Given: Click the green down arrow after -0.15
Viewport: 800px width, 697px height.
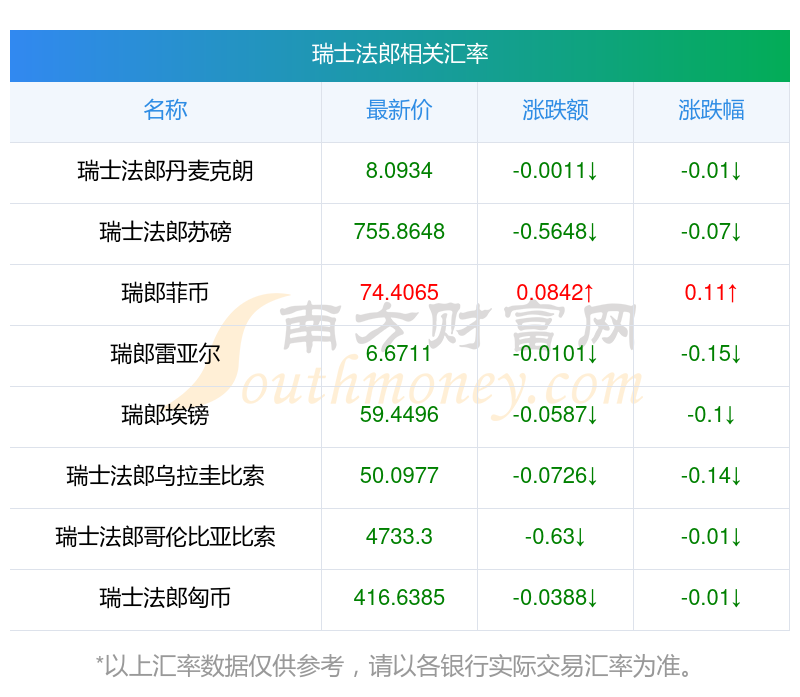Looking at the screenshot, I should [736, 354].
